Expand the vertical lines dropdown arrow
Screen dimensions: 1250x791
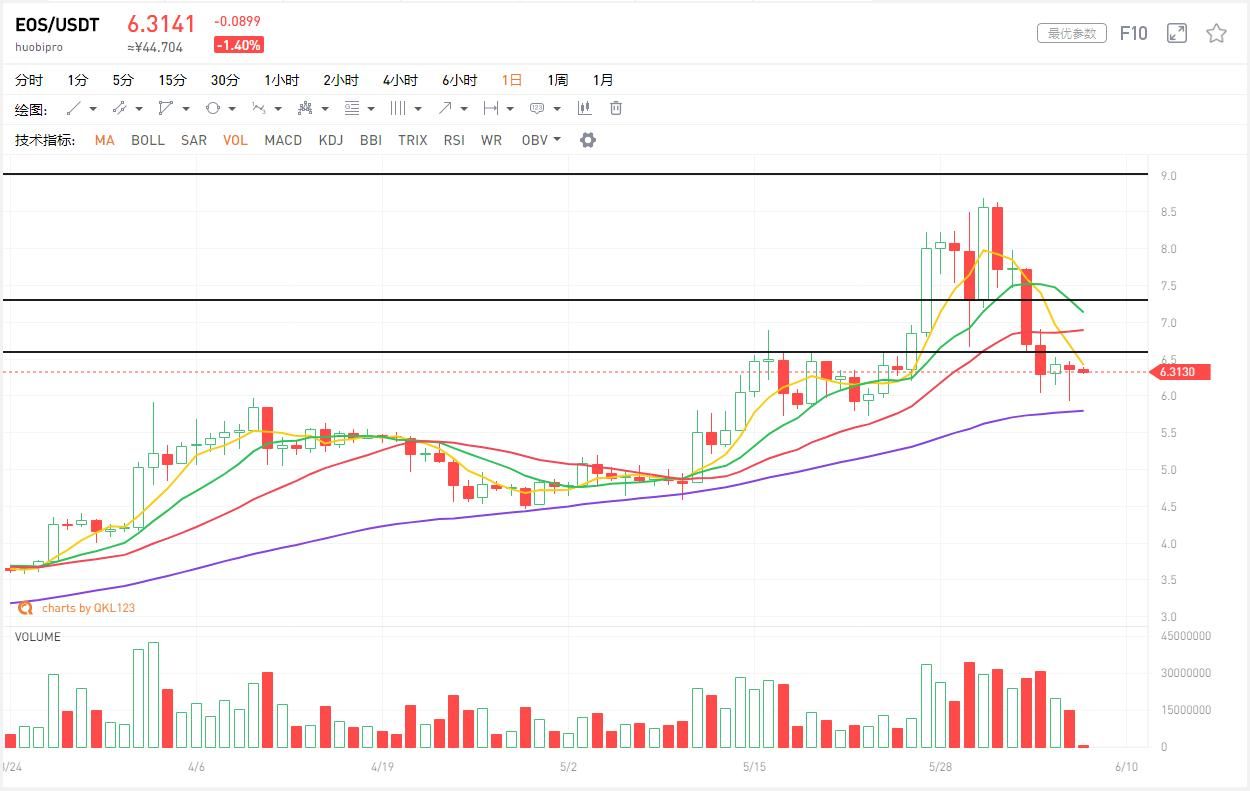click(417, 109)
